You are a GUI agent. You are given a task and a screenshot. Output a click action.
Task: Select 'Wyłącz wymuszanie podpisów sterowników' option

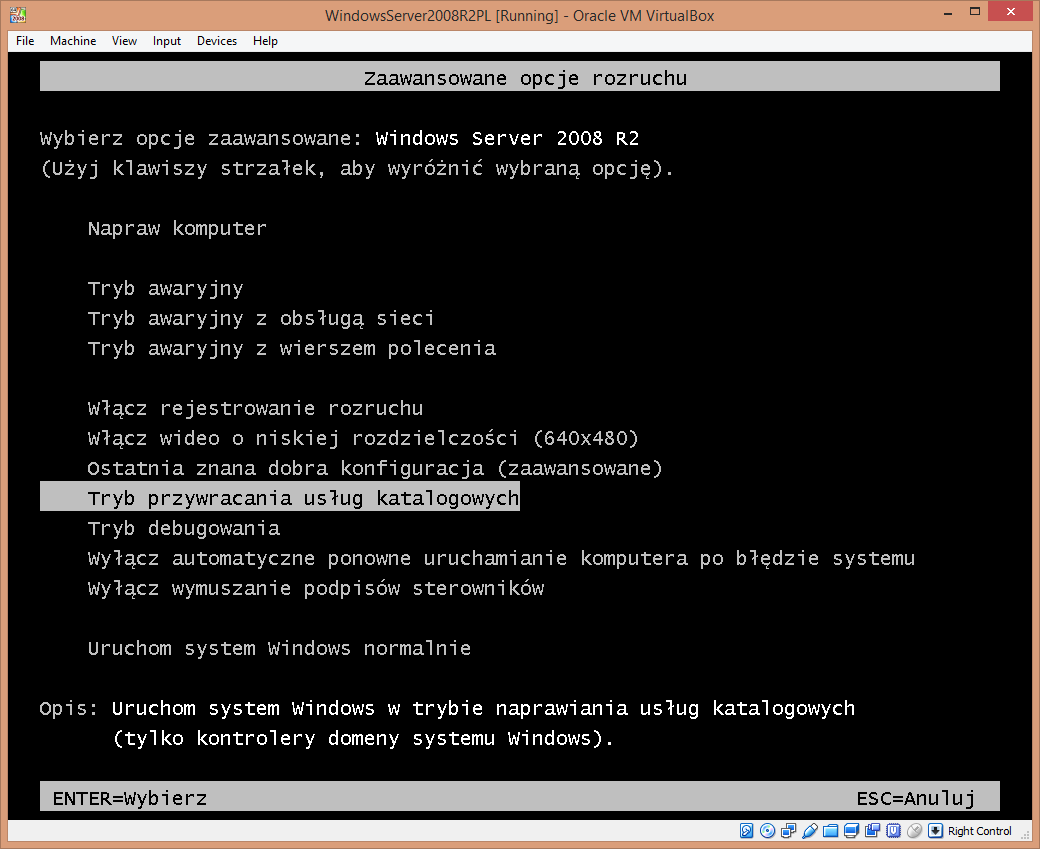tap(316, 589)
